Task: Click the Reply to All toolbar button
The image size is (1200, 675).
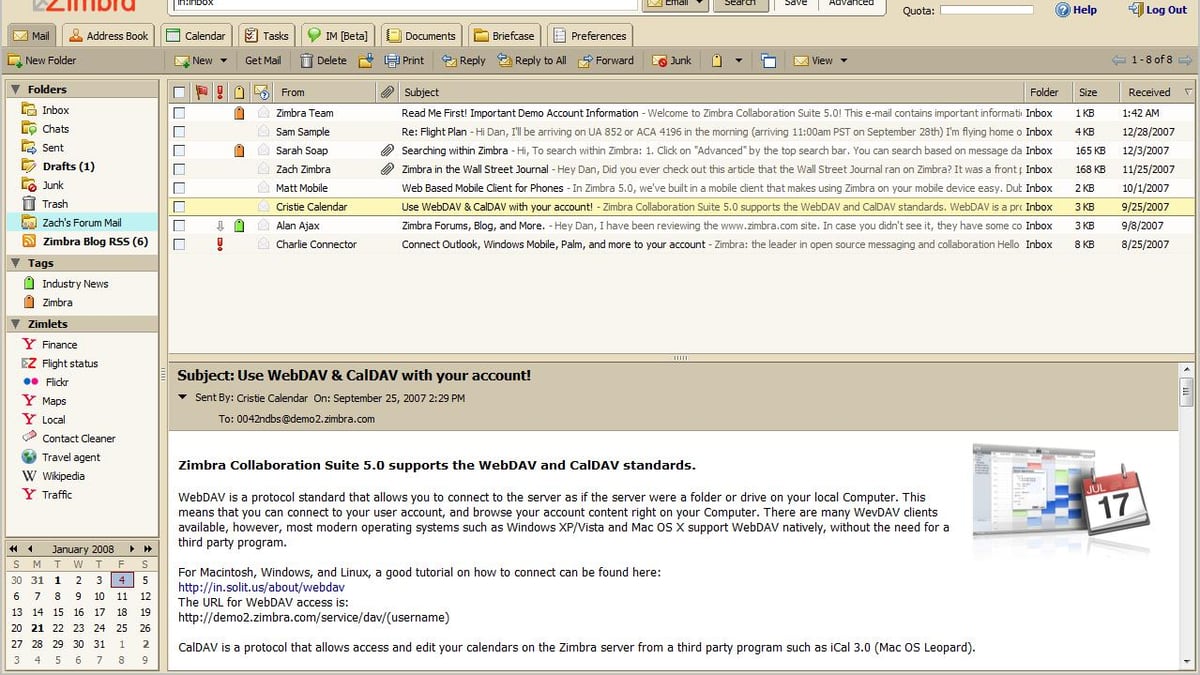Action: (x=531, y=60)
